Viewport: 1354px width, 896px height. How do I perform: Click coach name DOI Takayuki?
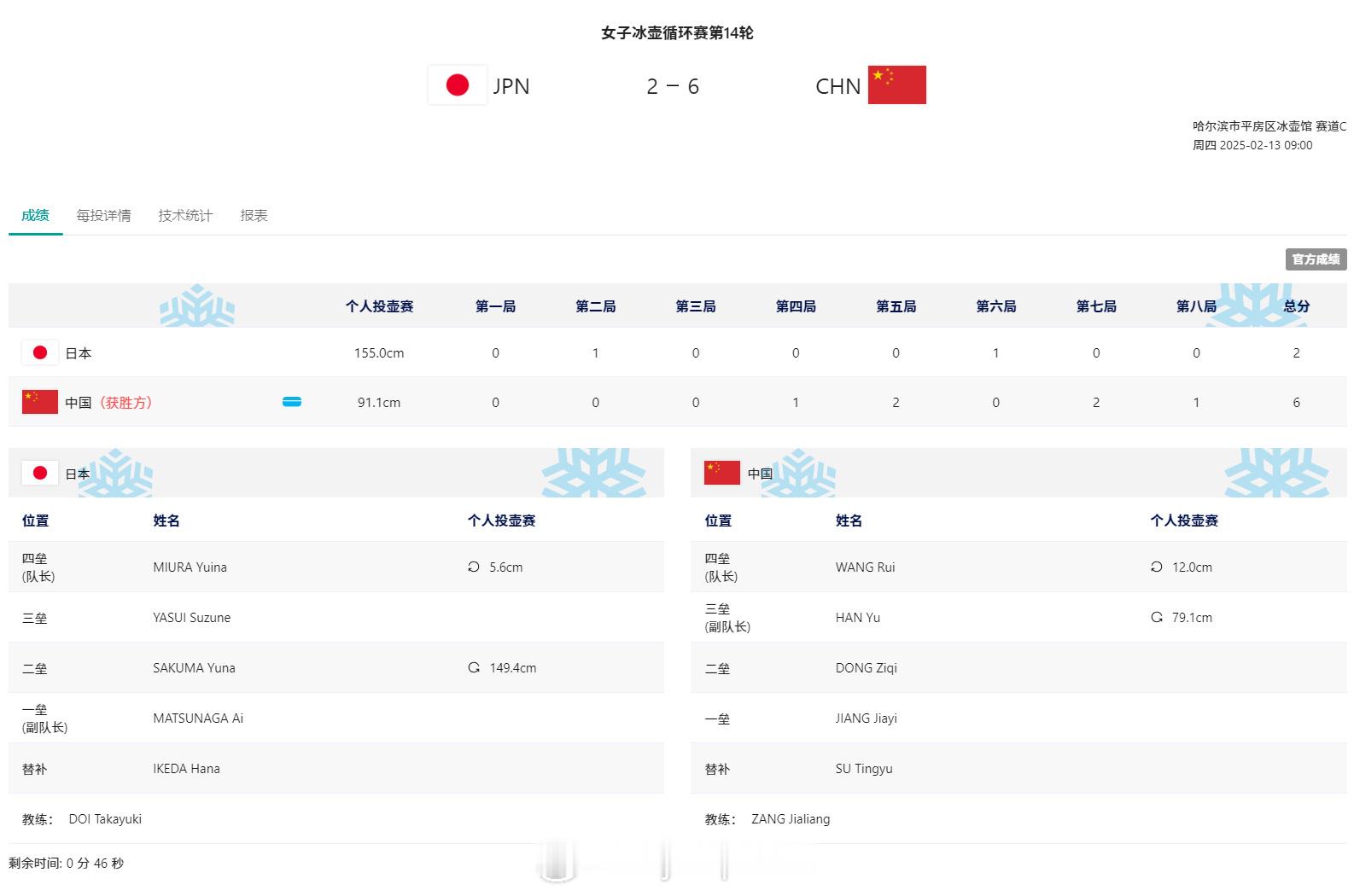tap(105, 819)
